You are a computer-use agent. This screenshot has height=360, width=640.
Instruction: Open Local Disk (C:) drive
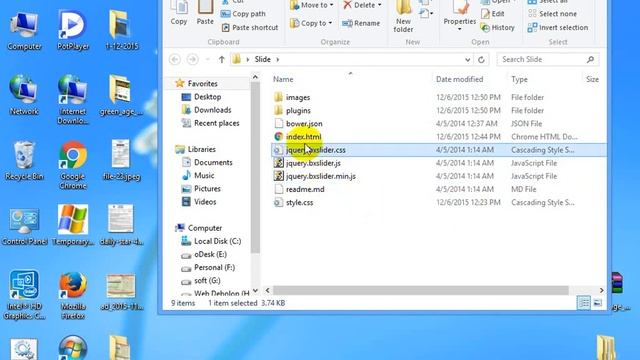tap(217, 241)
